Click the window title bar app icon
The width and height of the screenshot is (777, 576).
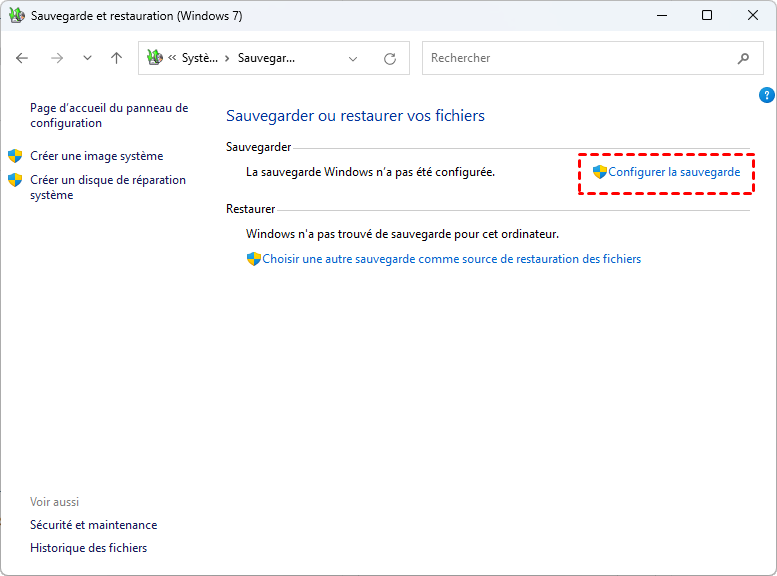tap(17, 15)
